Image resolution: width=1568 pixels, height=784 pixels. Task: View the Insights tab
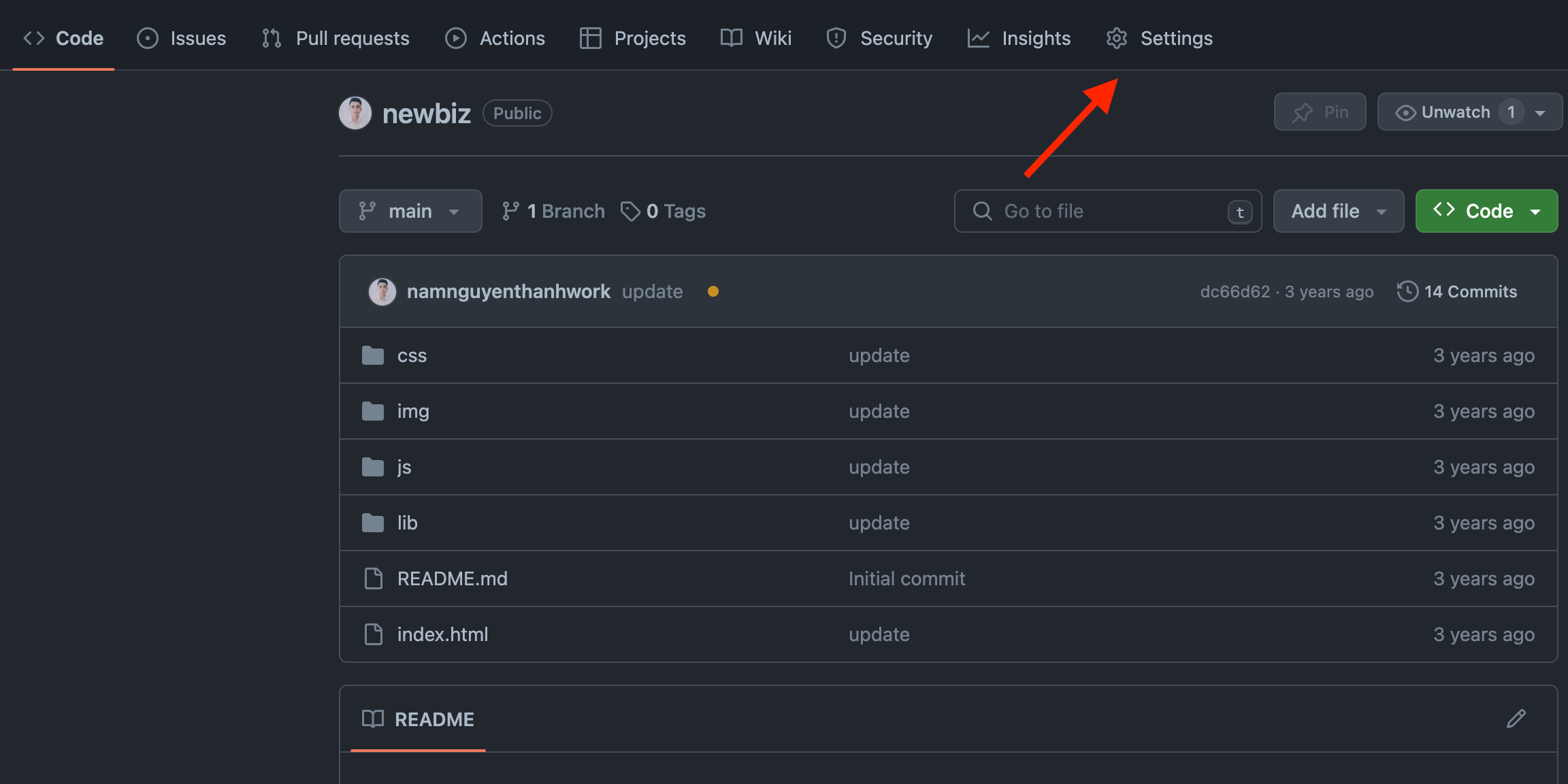[x=1019, y=38]
